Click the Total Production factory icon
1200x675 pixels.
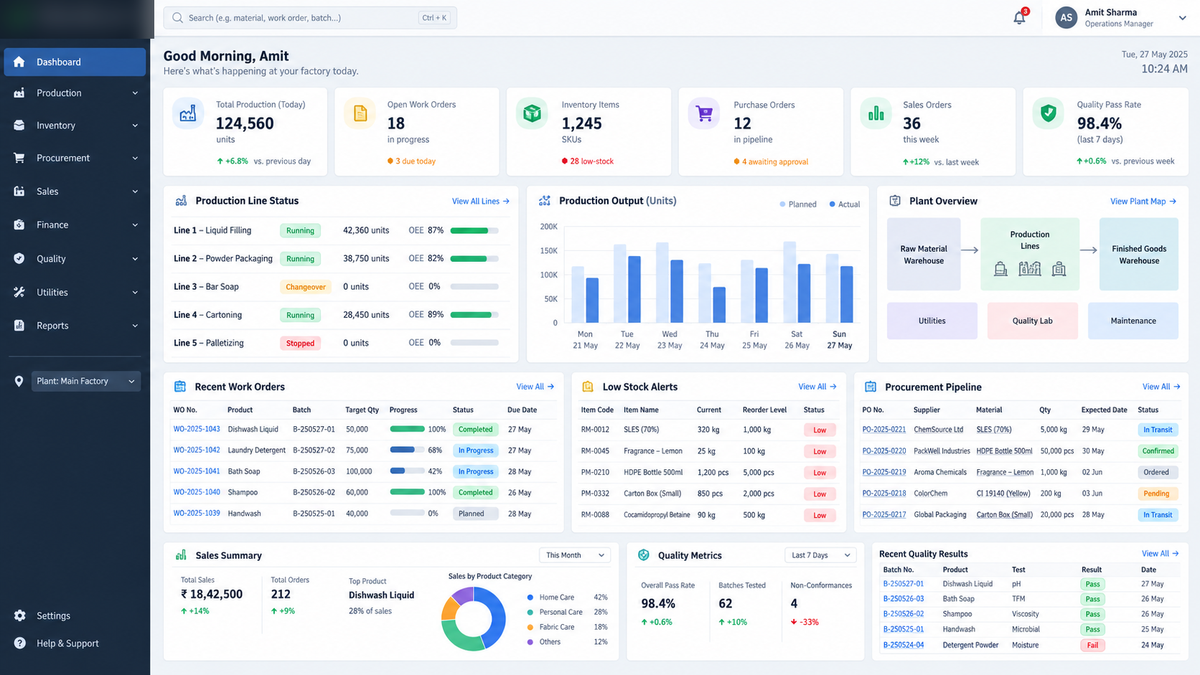point(187,113)
